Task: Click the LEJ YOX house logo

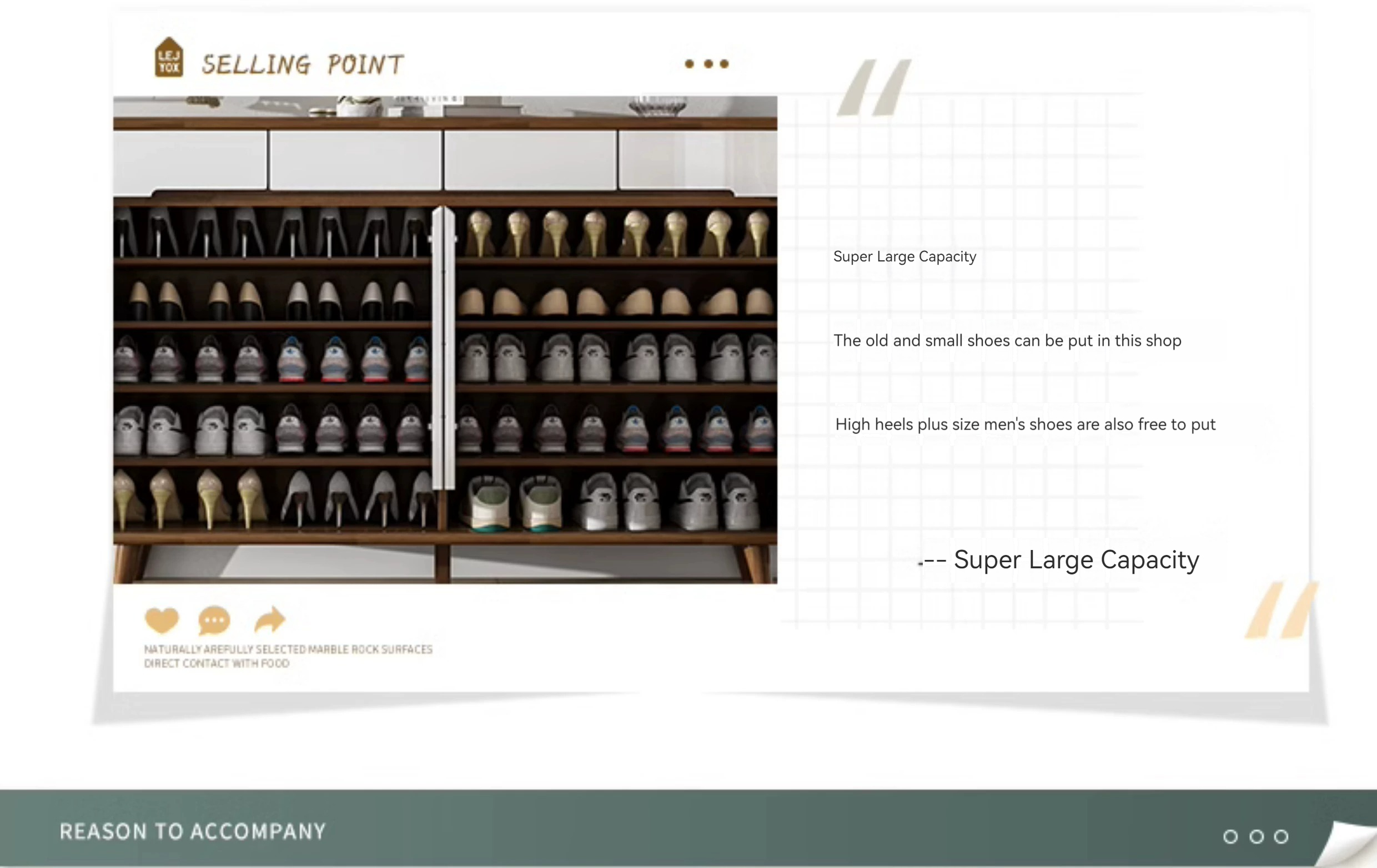Action: point(169,58)
